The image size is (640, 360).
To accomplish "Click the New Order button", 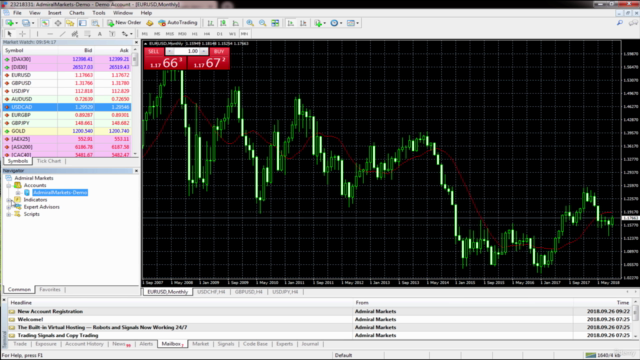I will pos(124,23).
